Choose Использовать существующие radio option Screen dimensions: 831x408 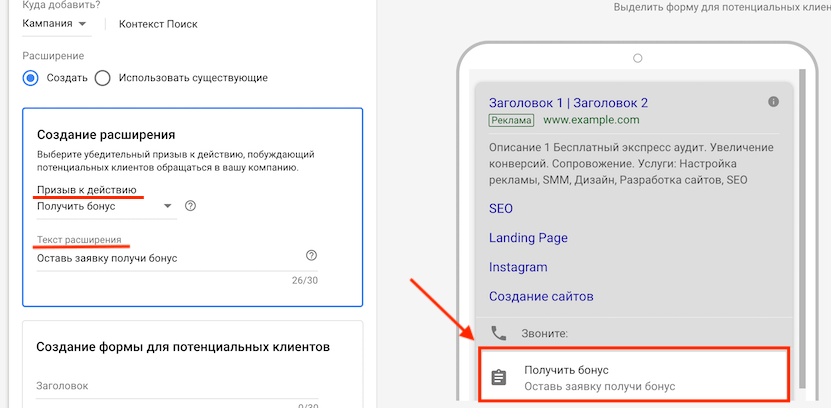[102, 78]
